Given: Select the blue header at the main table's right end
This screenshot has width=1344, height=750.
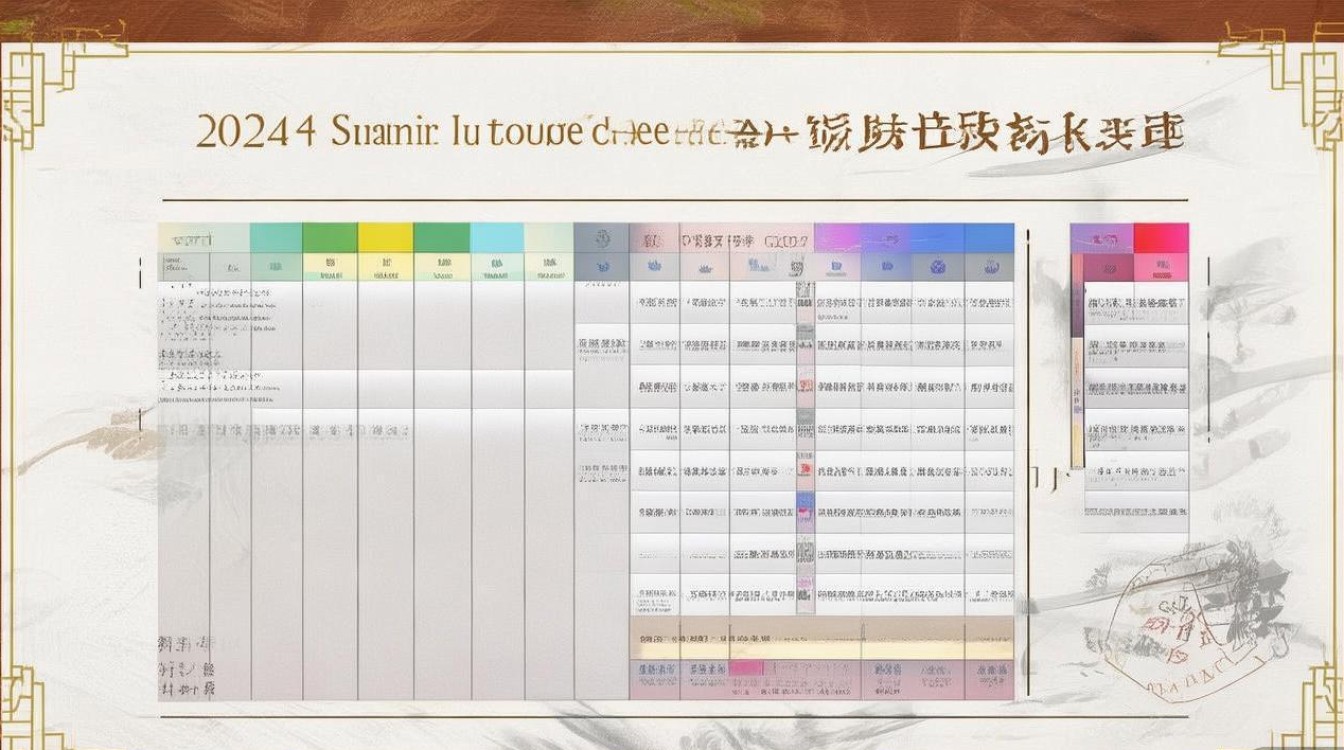Looking at the screenshot, I should [989, 238].
